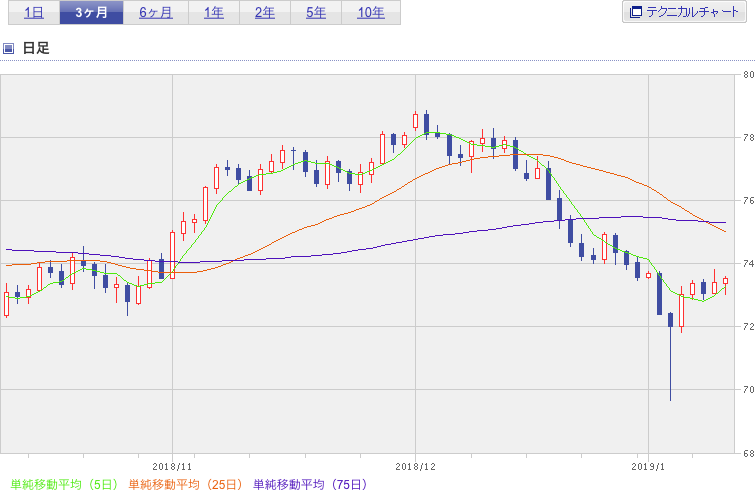Screen dimensions: 755x493
Task: Switch to the 2年 chart tab
Action: point(265,13)
